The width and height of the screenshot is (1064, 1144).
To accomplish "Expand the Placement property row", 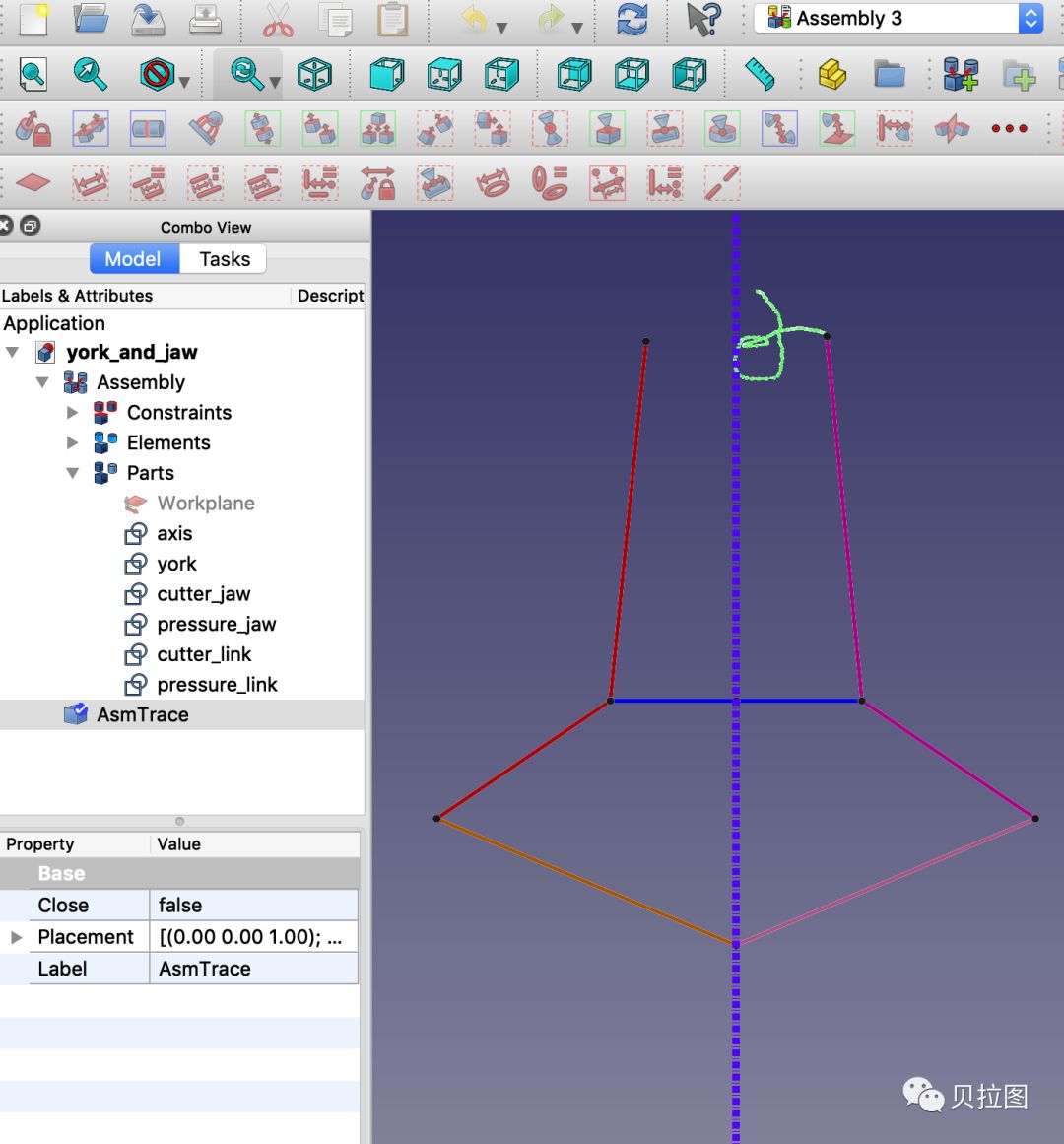I will 16,937.
